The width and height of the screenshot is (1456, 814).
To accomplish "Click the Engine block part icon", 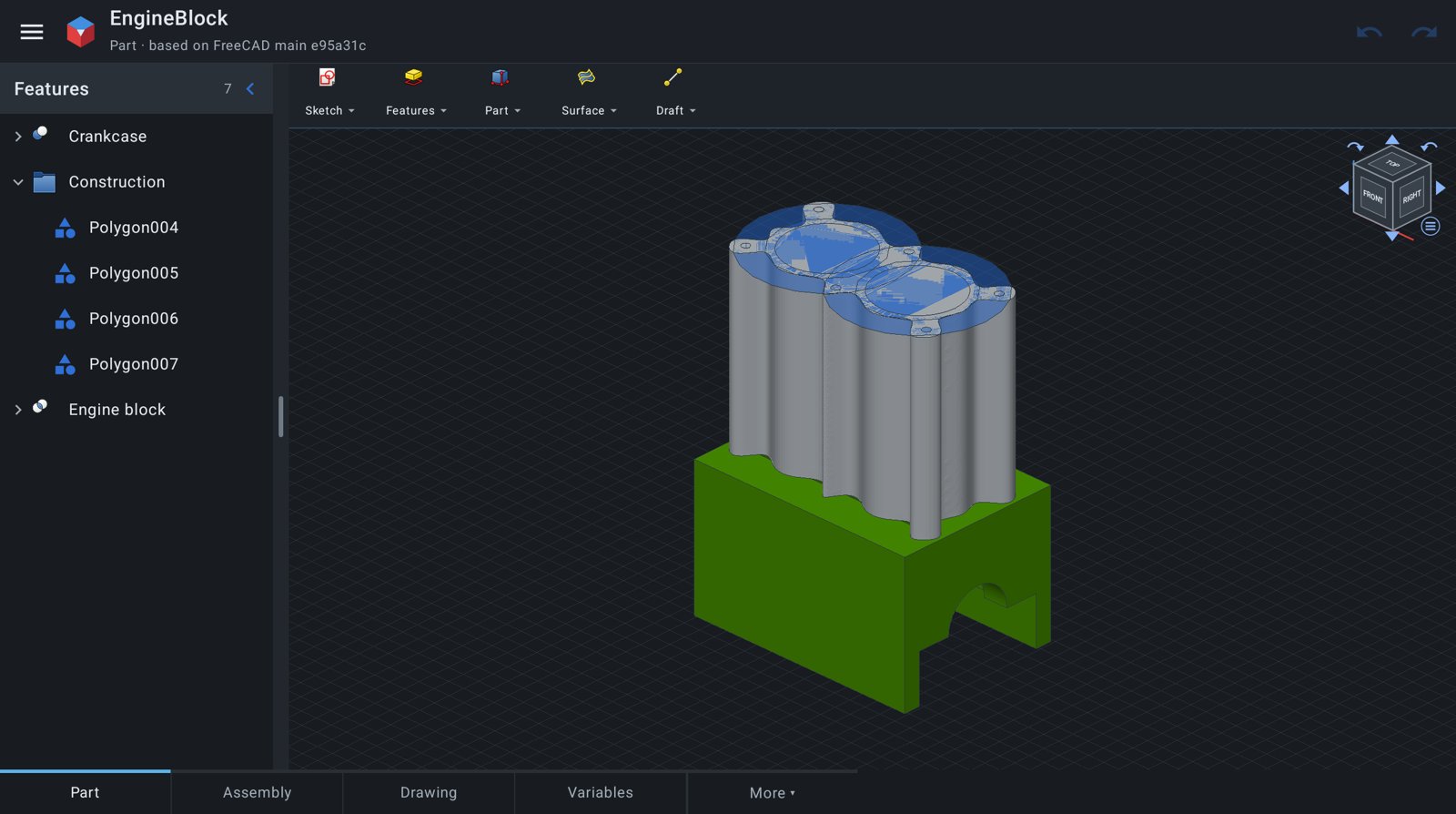I will coord(40,407).
